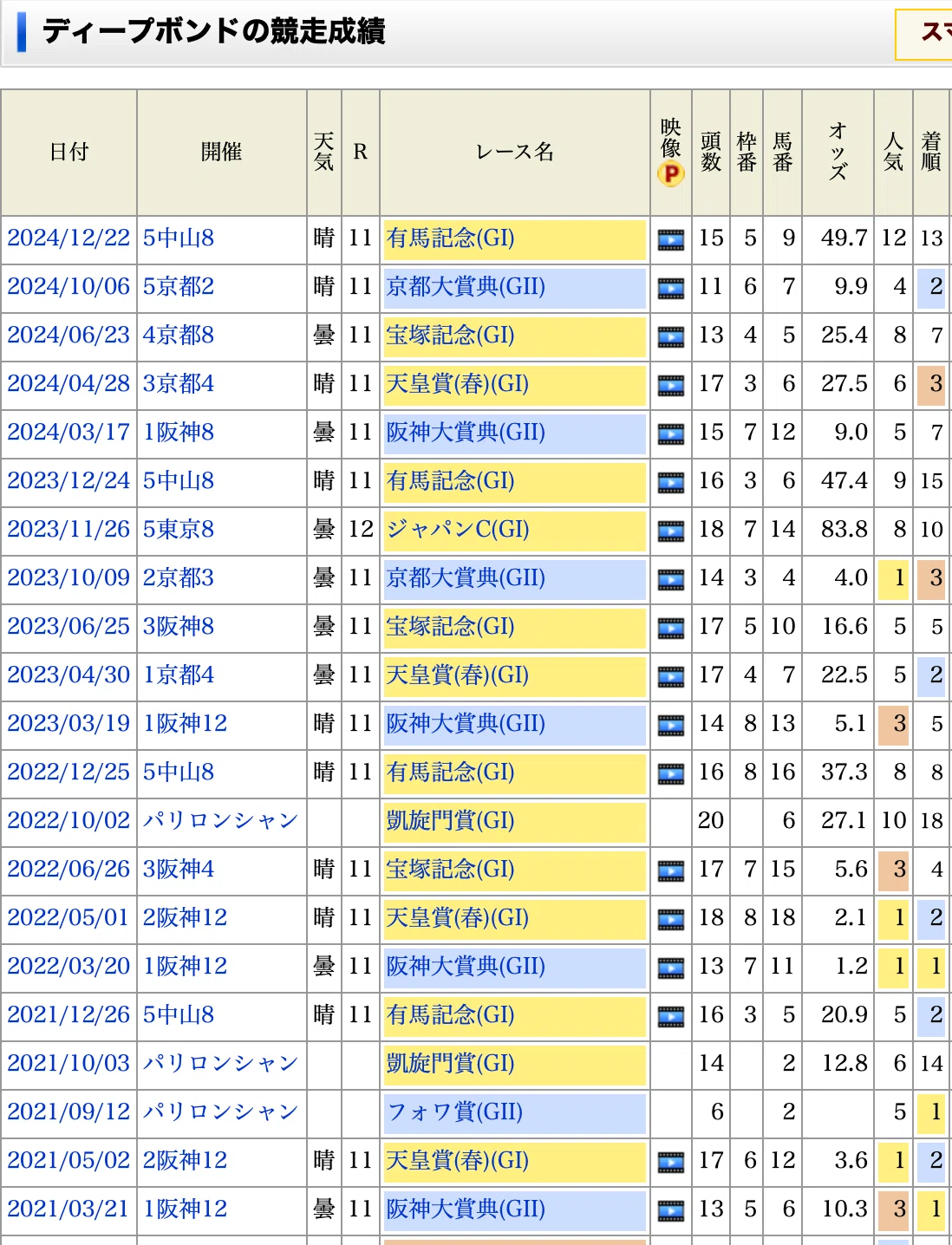952x1245 pixels.
Task: Play video for 2021/03/21 阪神大賞典
Action: tap(670, 1210)
